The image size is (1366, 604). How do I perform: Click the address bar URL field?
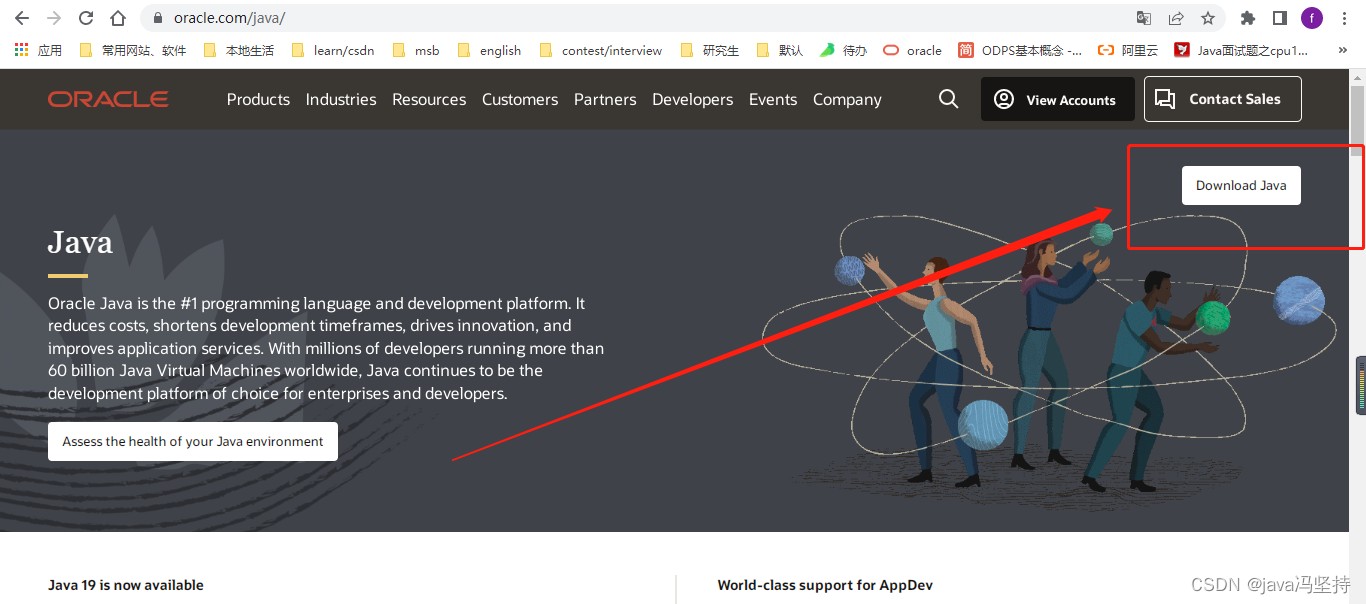coord(640,18)
